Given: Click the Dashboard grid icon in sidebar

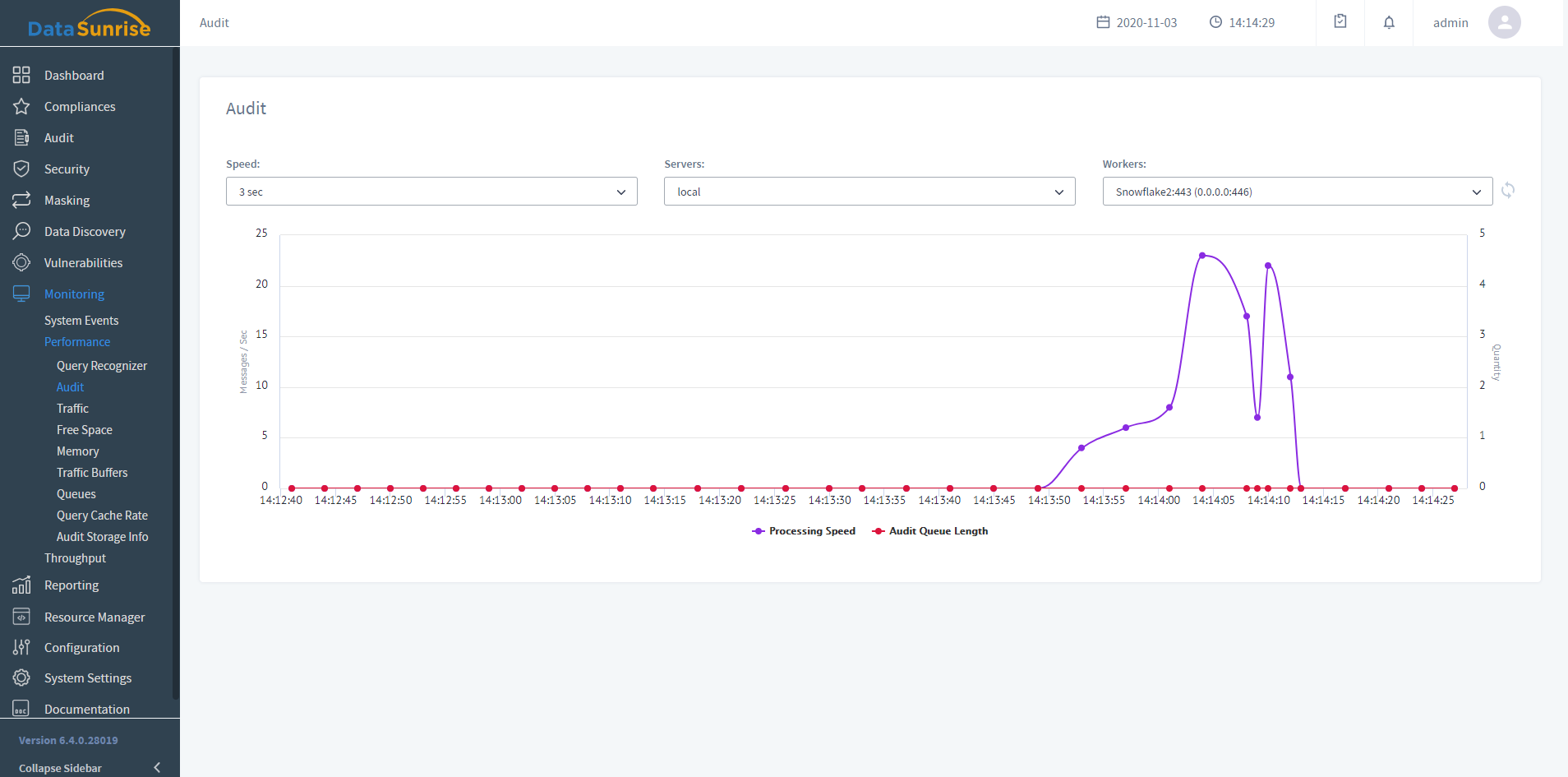Looking at the screenshot, I should (21, 76).
